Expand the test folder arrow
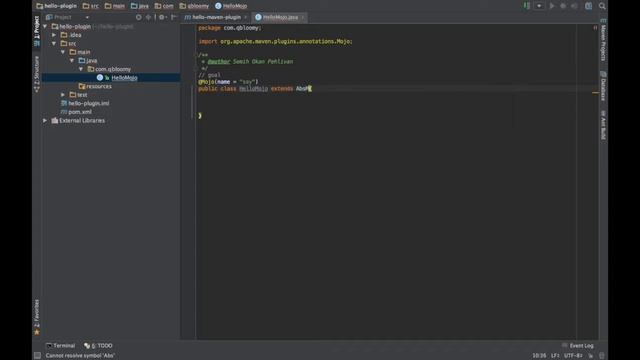The image size is (640, 360). 63,95
